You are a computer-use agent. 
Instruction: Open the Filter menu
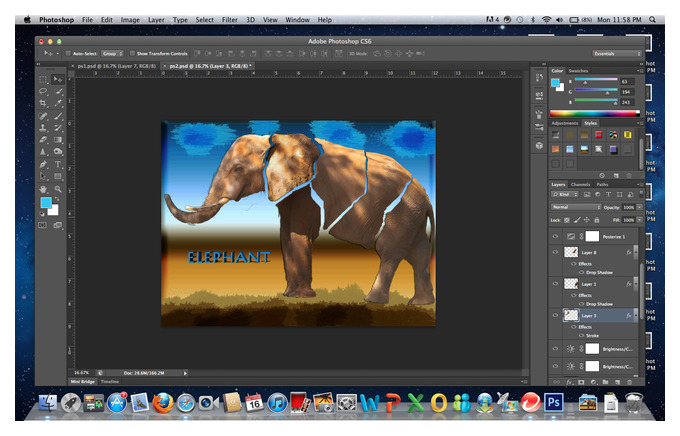[x=229, y=20]
